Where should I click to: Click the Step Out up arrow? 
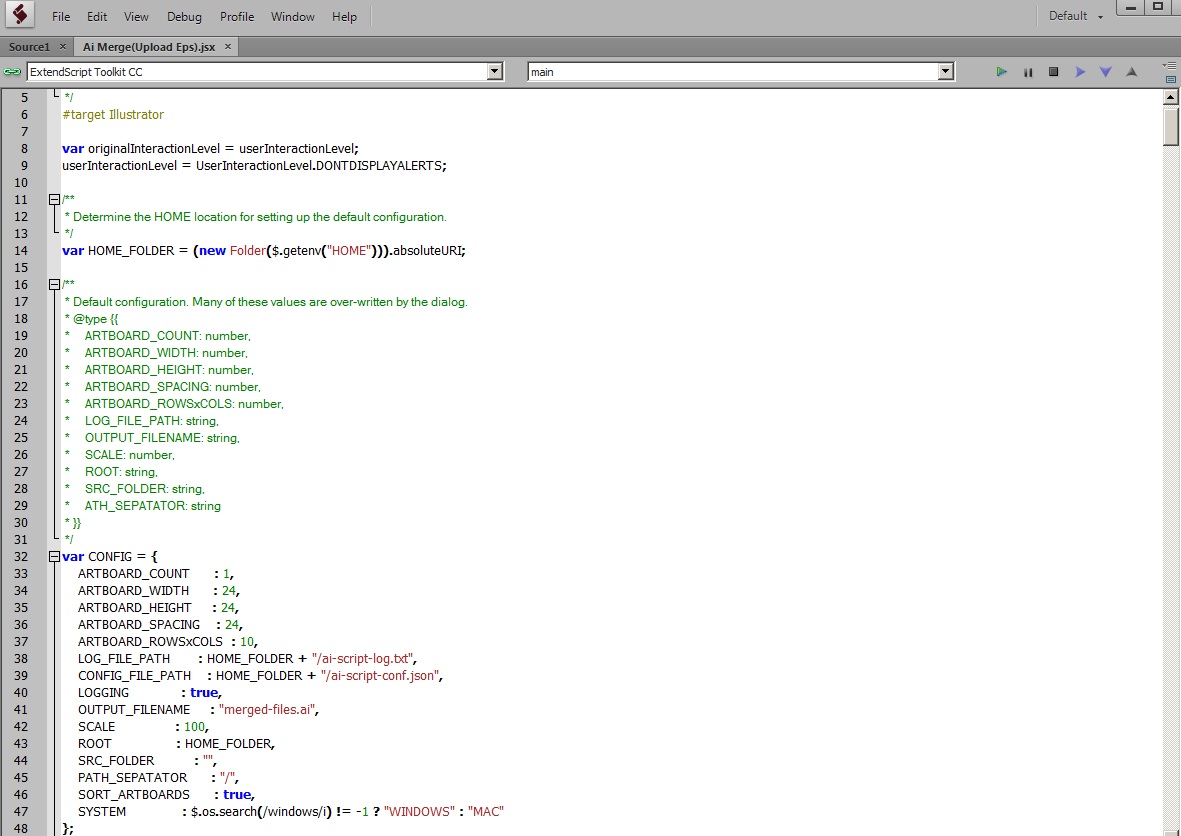click(1131, 72)
